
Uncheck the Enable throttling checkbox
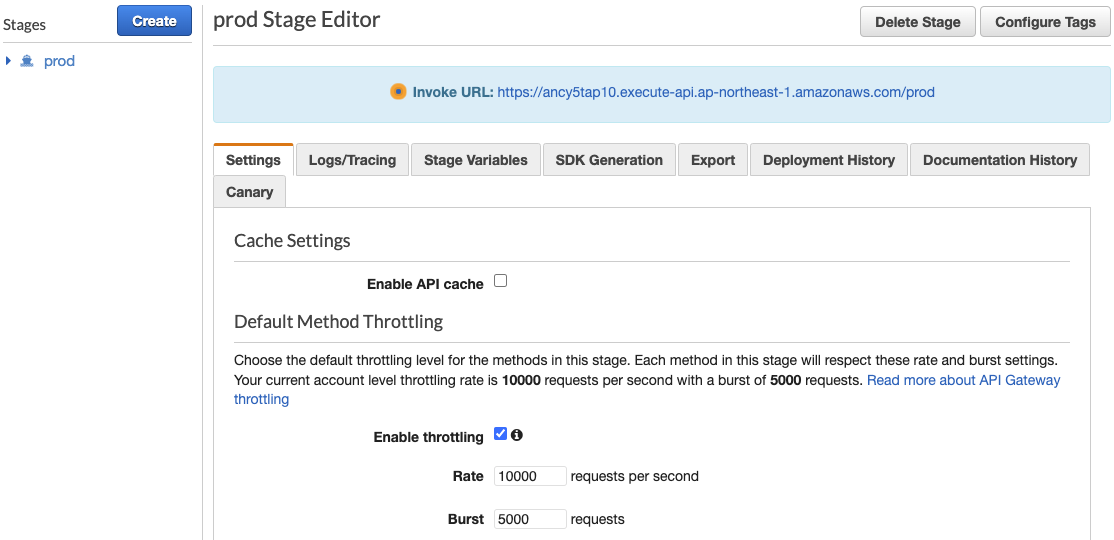(500, 433)
